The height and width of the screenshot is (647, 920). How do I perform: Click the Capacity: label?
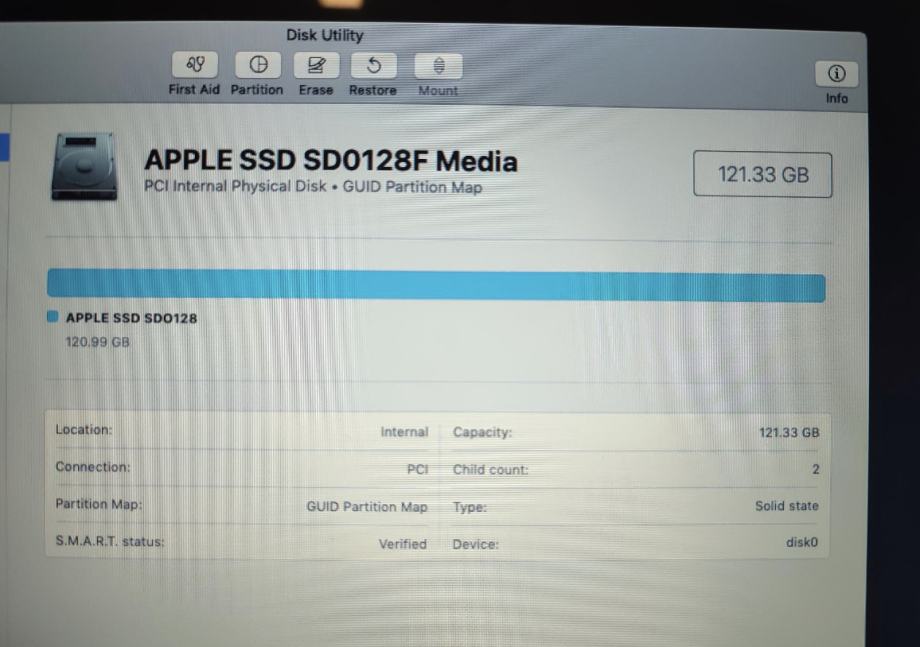point(482,432)
